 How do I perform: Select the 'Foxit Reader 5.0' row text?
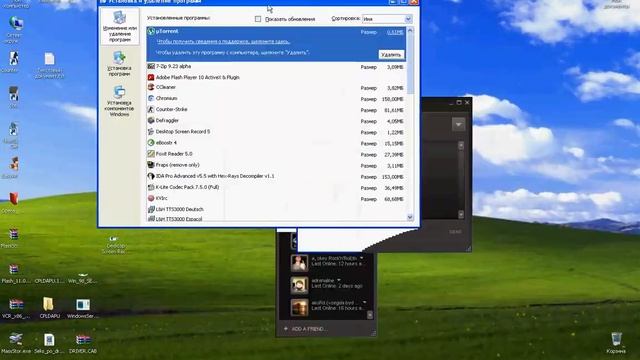point(174,154)
